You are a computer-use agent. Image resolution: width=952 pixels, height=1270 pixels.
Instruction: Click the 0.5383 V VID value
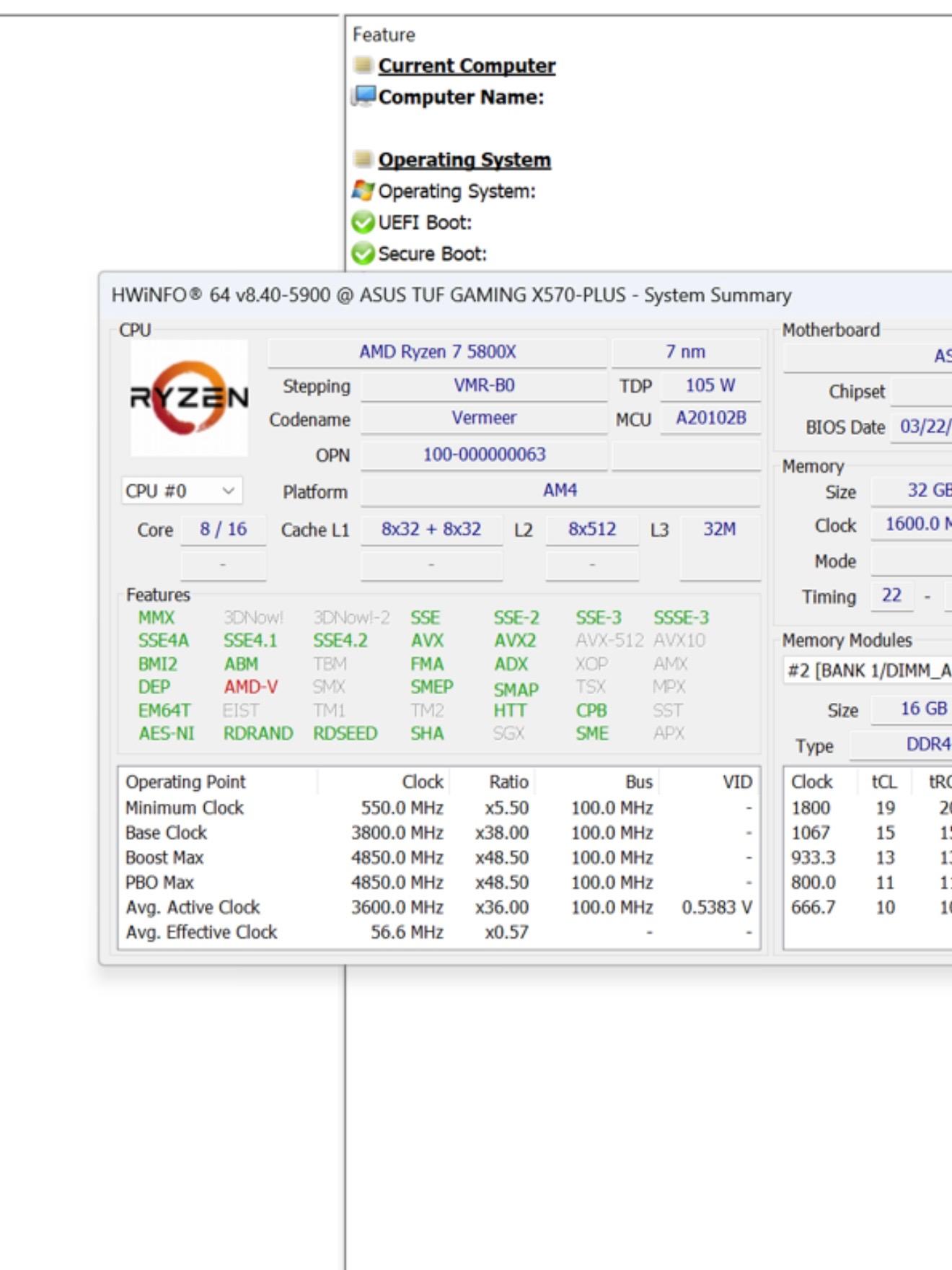[717, 908]
